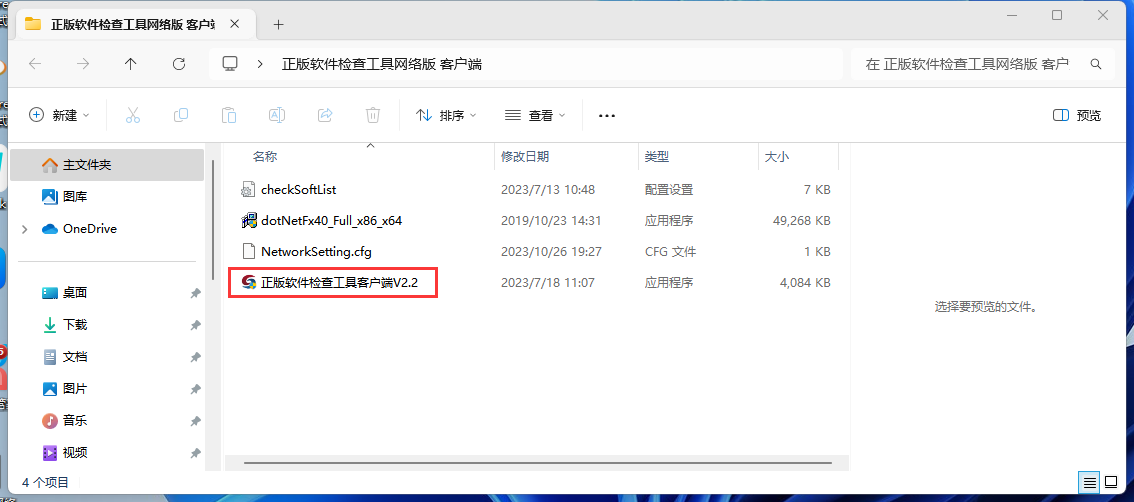The image size is (1134, 502).
Task: Click the Share icon in toolbar
Action: (325, 115)
